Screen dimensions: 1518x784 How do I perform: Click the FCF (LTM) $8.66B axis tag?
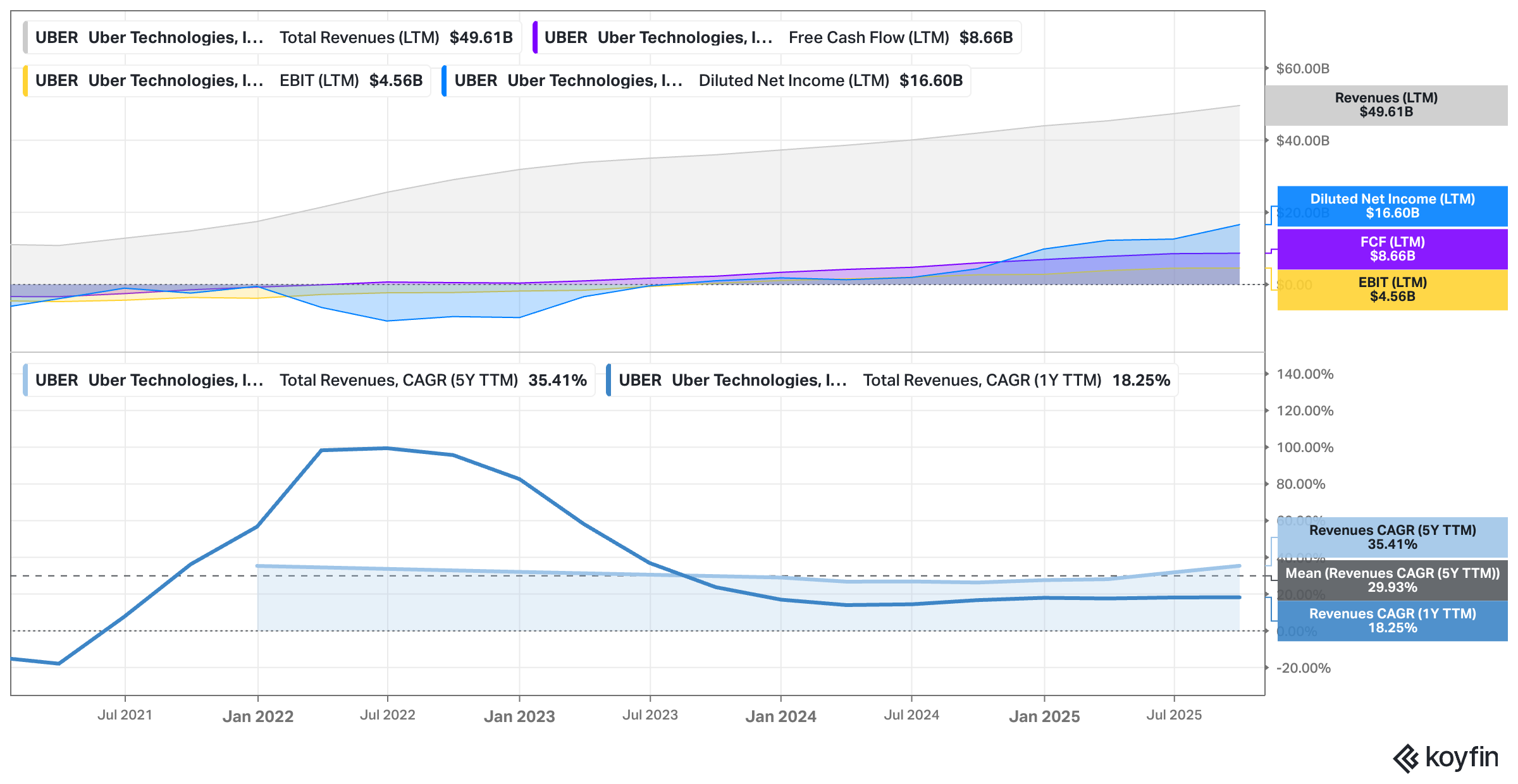pos(1392,249)
